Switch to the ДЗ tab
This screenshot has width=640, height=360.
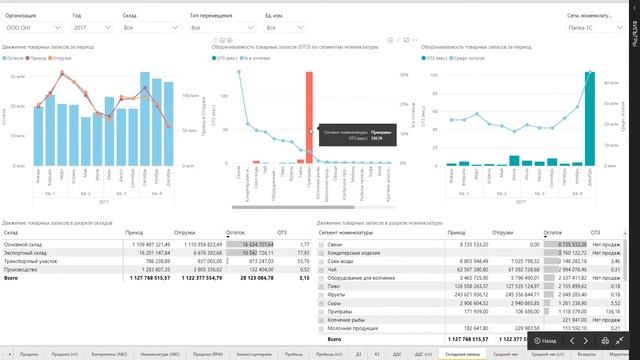(x=358, y=354)
